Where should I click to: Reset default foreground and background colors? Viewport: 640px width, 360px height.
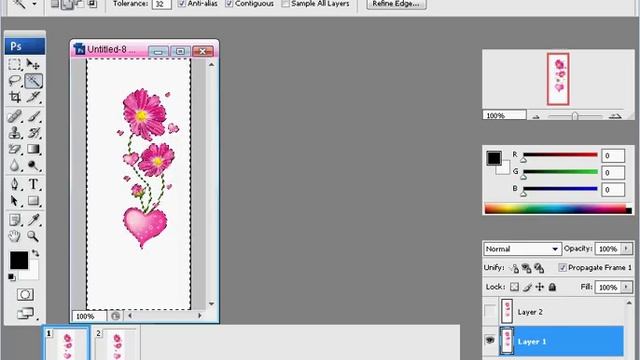[x=11, y=278]
